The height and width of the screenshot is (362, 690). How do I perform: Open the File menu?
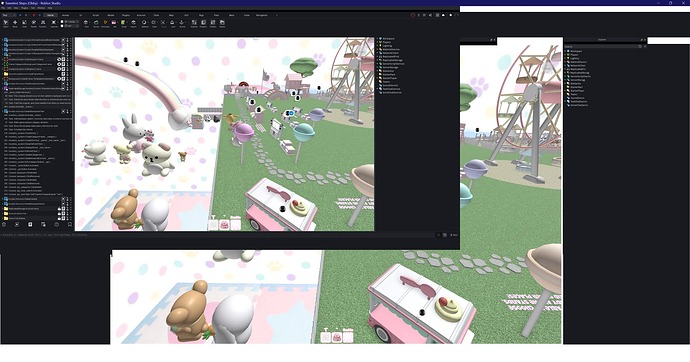[x=3, y=8]
